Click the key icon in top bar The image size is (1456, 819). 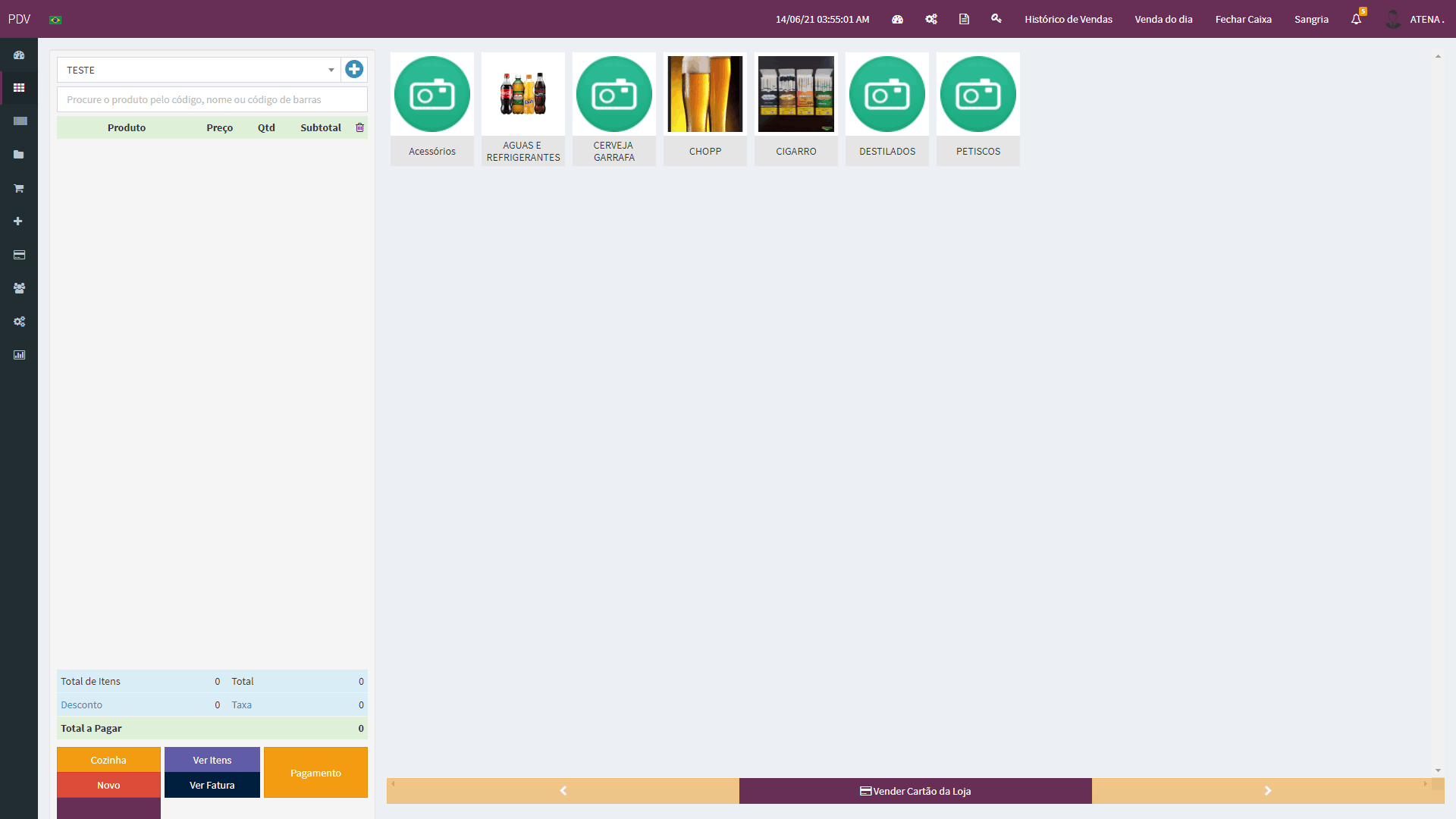[x=996, y=19]
